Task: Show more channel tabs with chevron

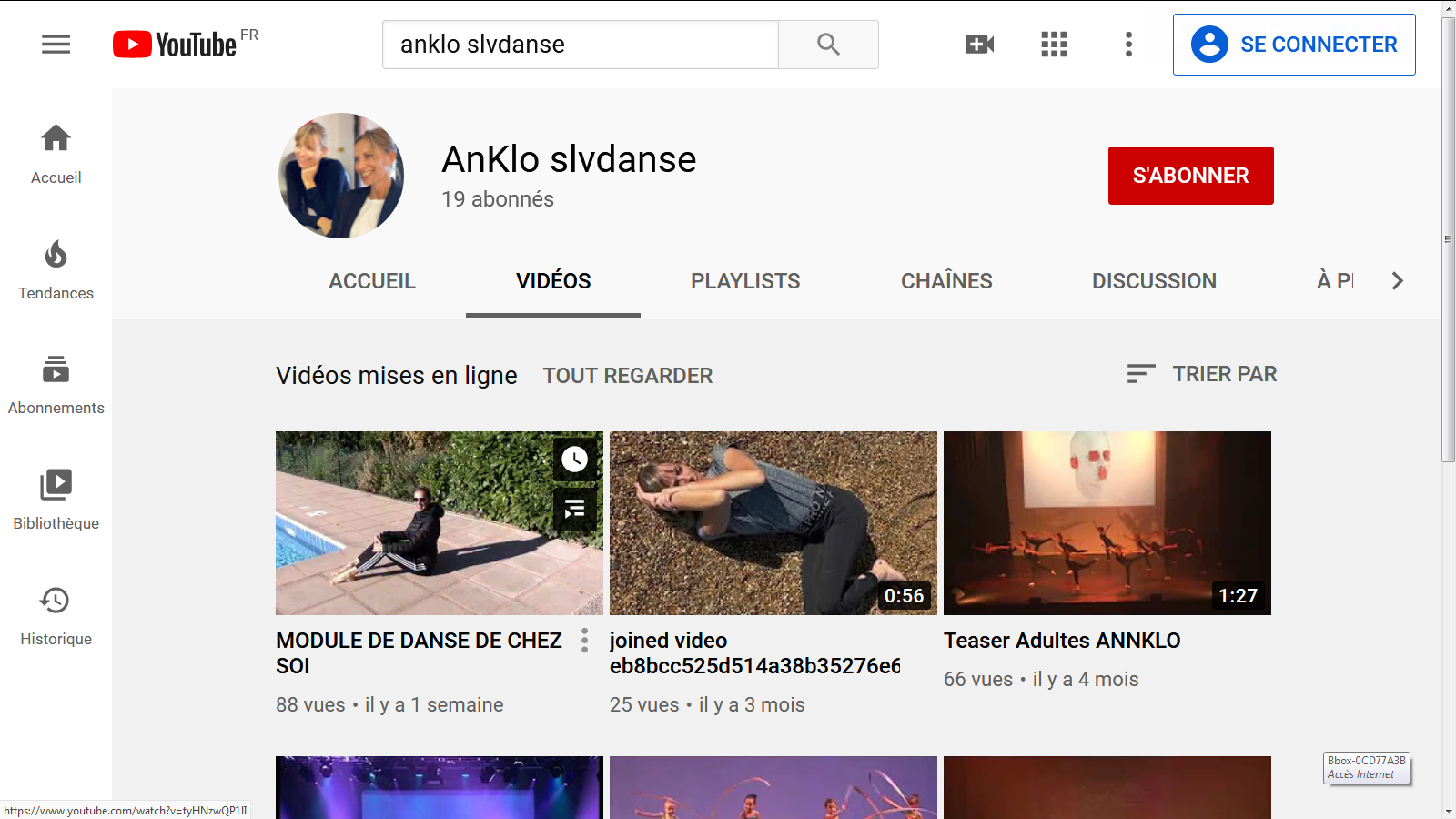Action: click(1397, 281)
